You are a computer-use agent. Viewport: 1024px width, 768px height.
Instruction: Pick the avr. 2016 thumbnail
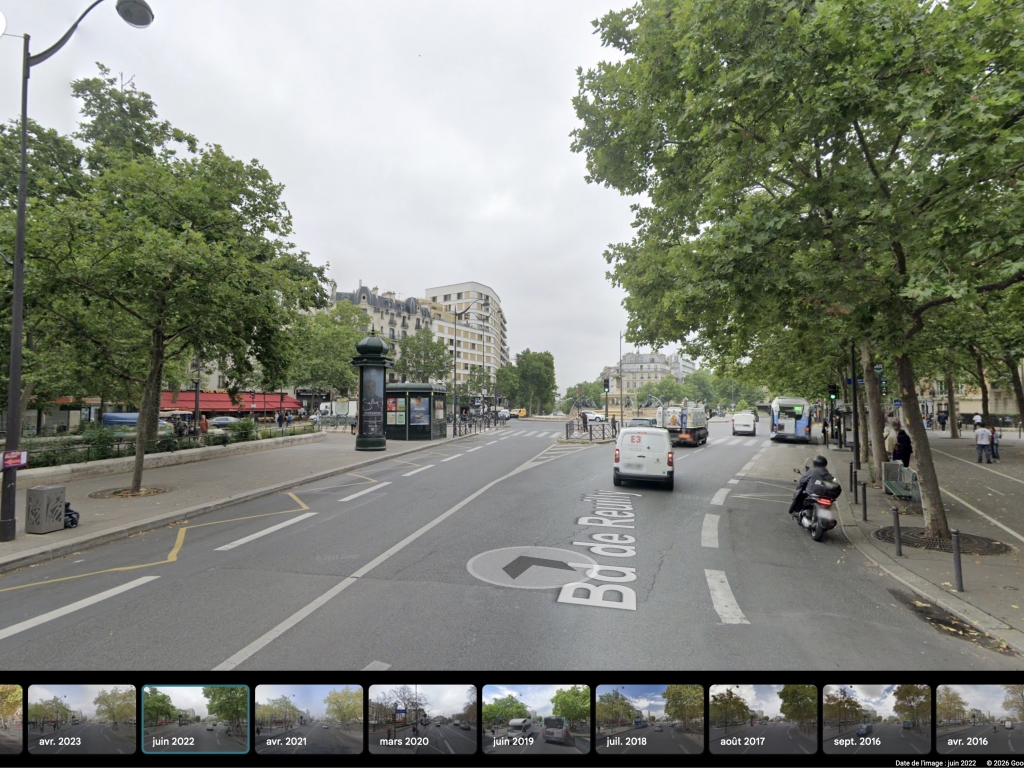[980, 718]
